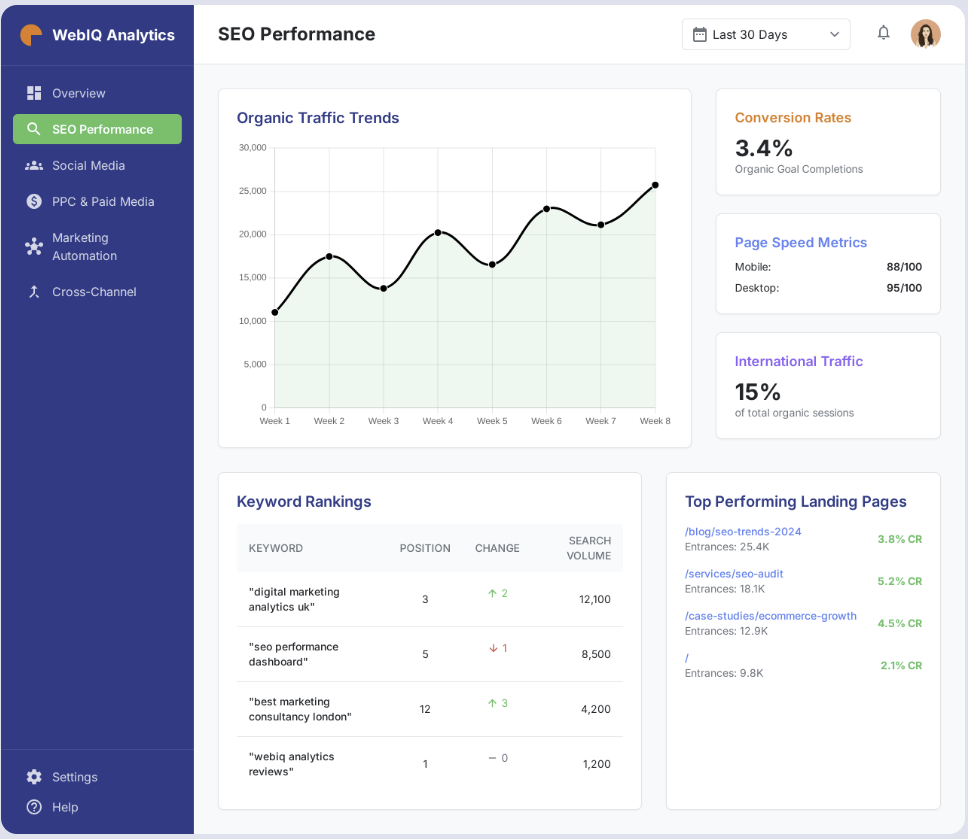968x839 pixels.
Task: Open the Last 30 Days date dropdown
Action: pos(766,34)
